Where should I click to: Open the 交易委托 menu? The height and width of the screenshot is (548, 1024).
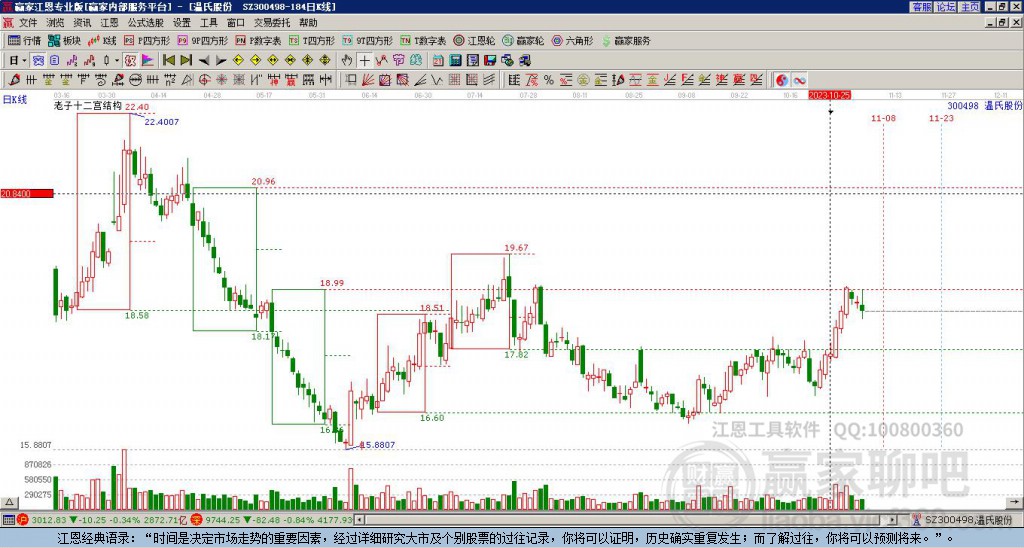pyautogui.click(x=272, y=23)
